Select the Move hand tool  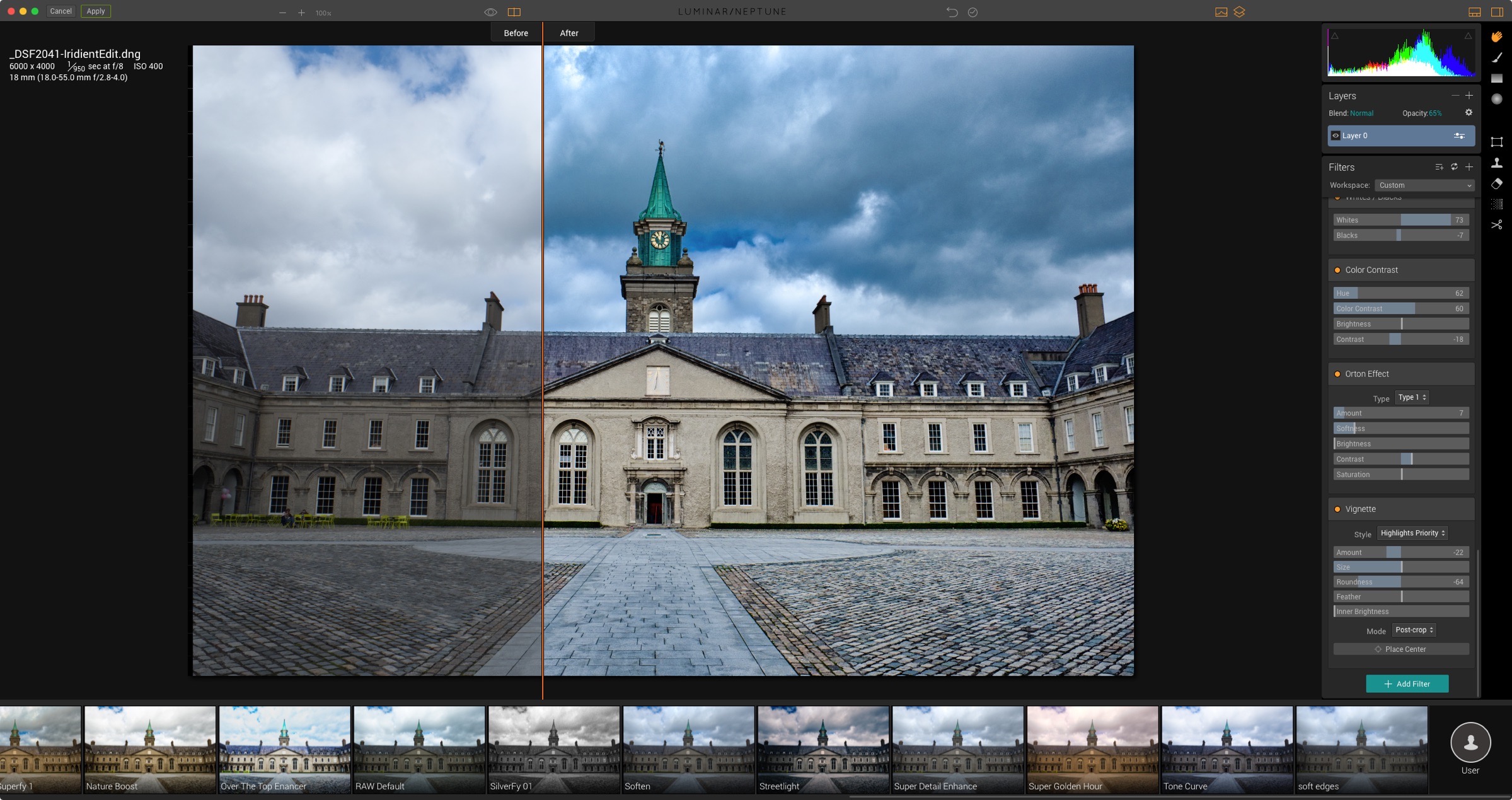coord(1496,37)
